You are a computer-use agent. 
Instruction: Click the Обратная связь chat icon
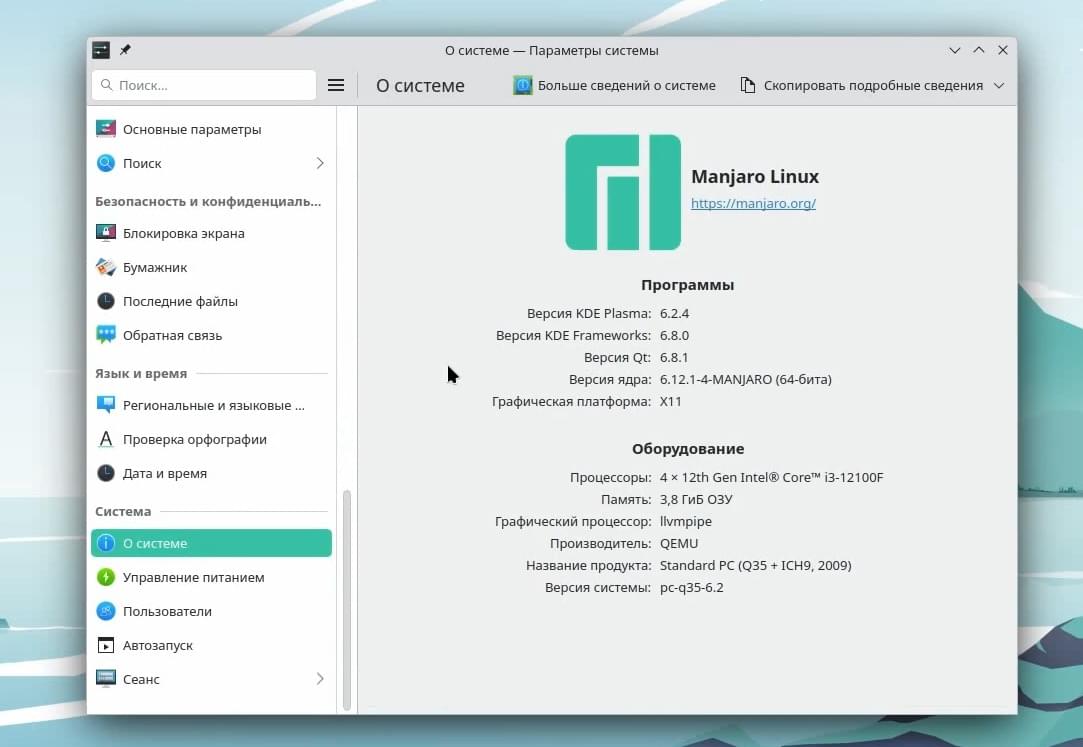pyautogui.click(x=106, y=335)
